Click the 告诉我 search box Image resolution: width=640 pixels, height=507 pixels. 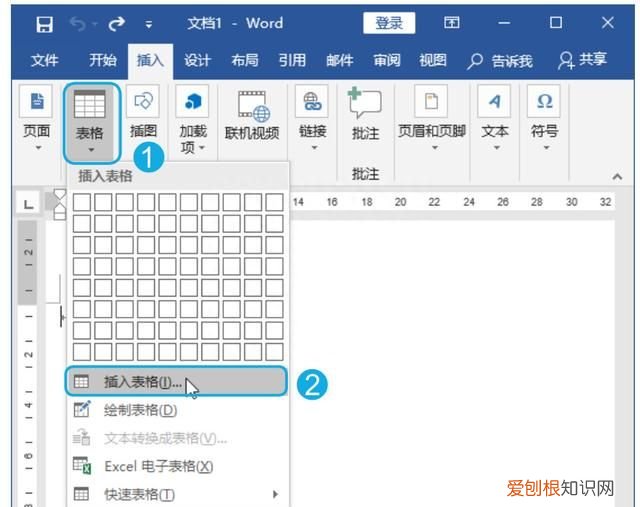(500, 61)
